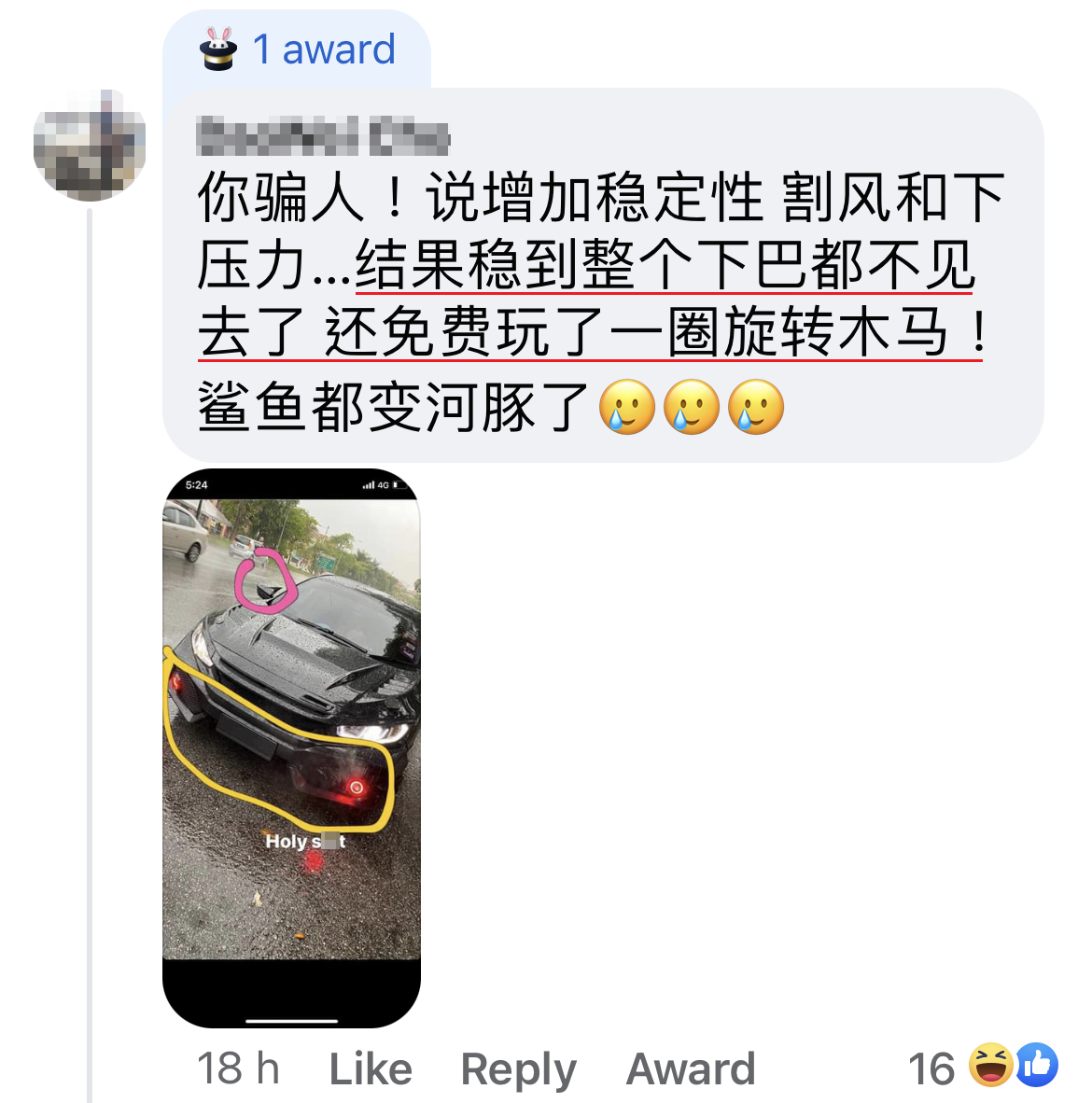
Task: Click the 4G signal indicator in photo
Action: click(x=385, y=484)
